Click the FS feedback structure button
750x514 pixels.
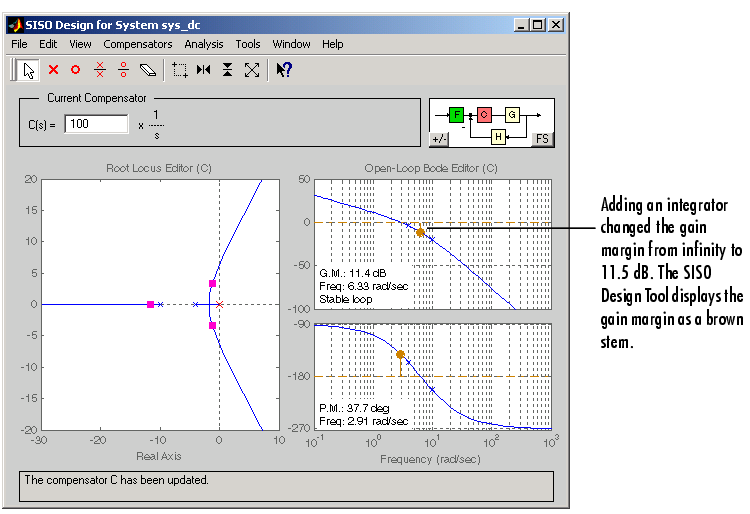[x=542, y=139]
